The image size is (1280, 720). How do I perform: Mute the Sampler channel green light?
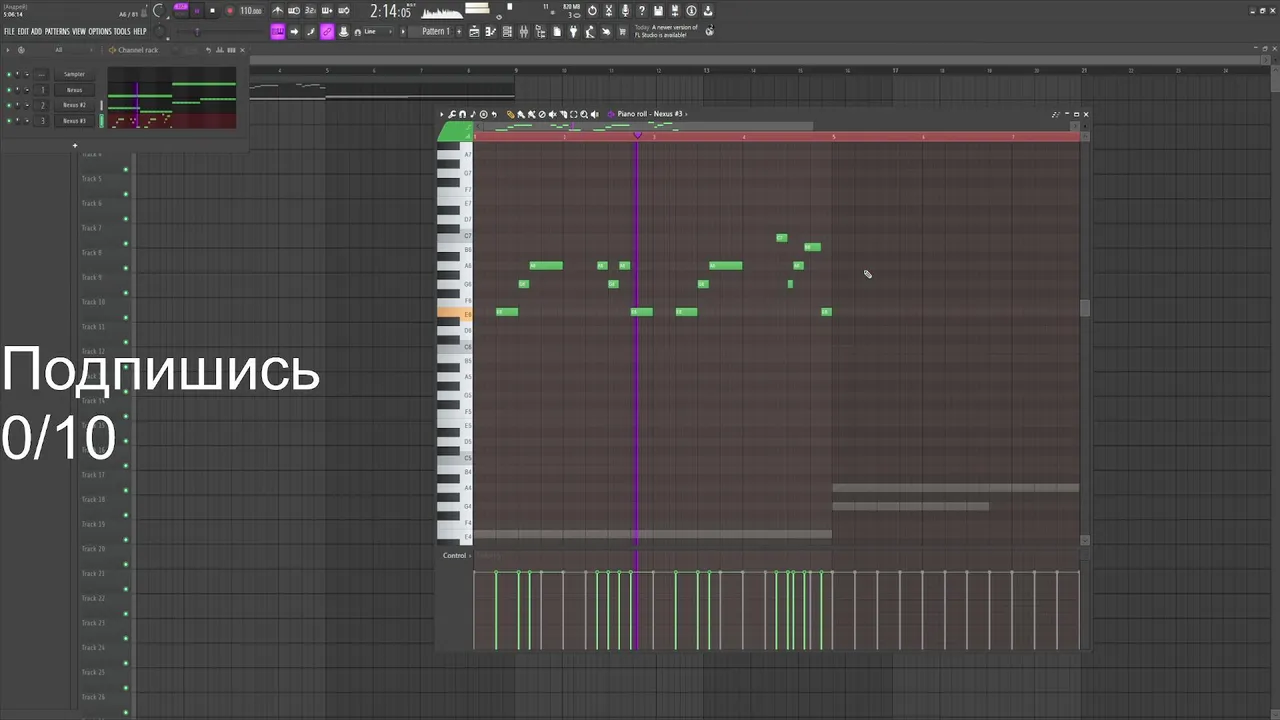pyautogui.click(x=9, y=74)
